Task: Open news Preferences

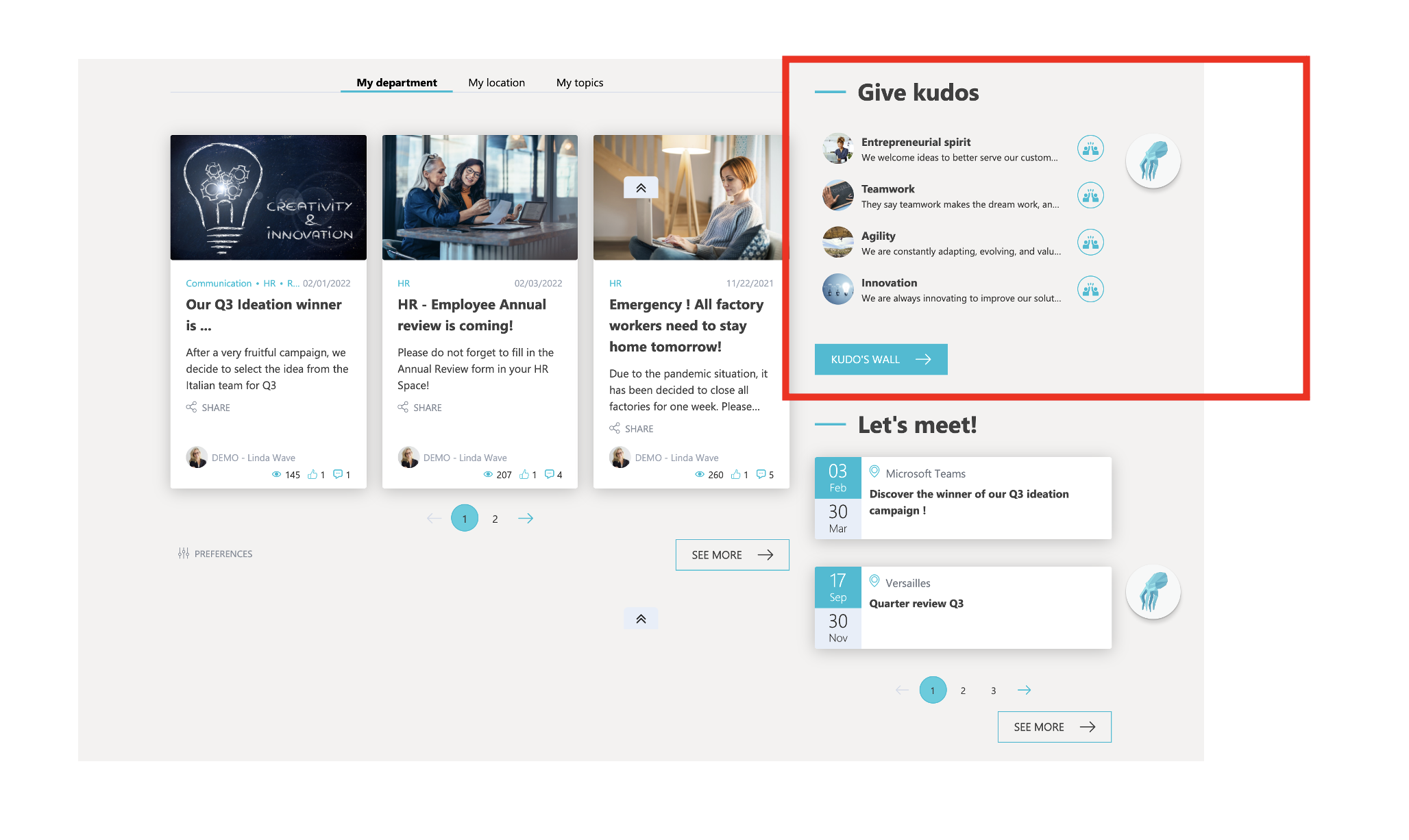Action: pyautogui.click(x=215, y=554)
